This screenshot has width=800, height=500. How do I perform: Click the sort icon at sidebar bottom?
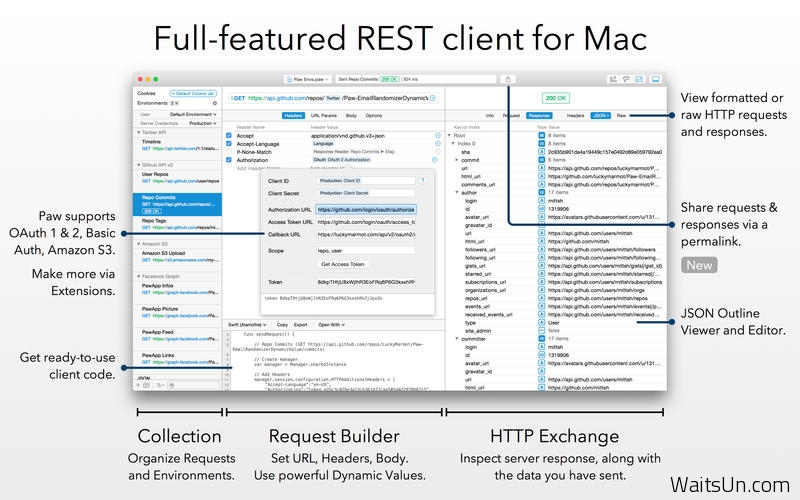tap(160, 385)
